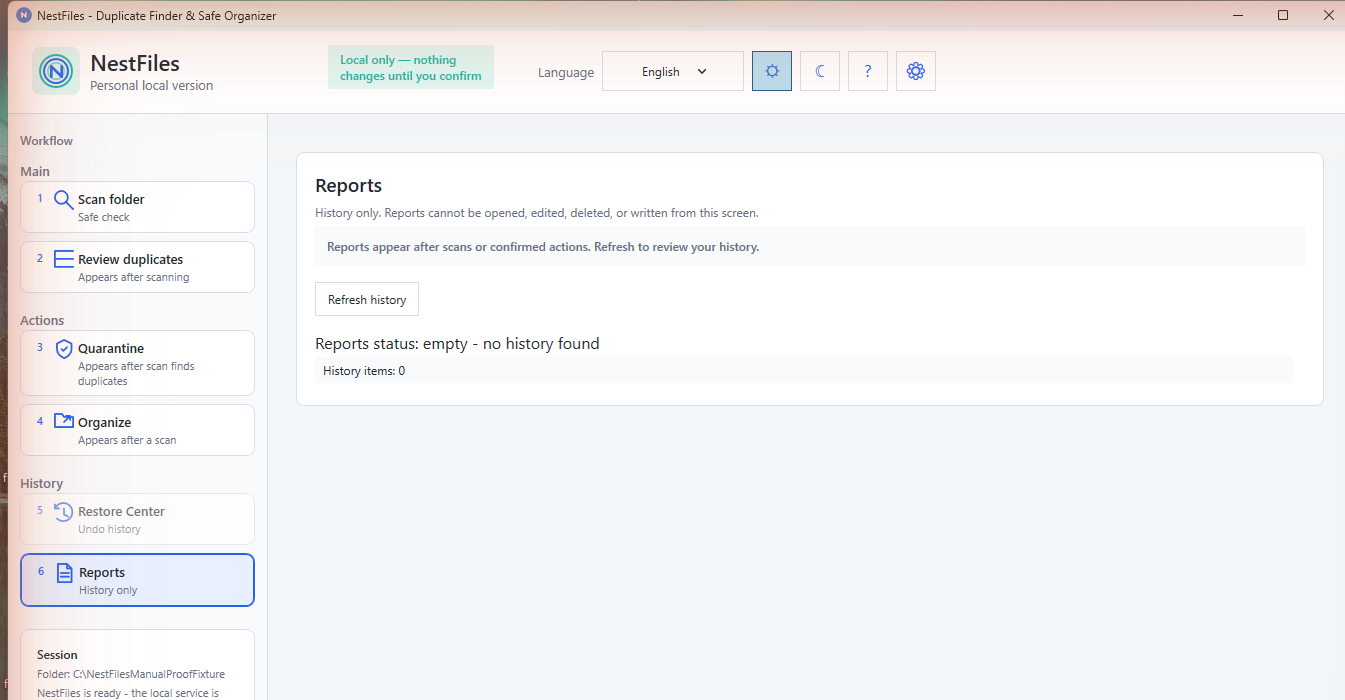Click the Reports document icon

point(64,573)
